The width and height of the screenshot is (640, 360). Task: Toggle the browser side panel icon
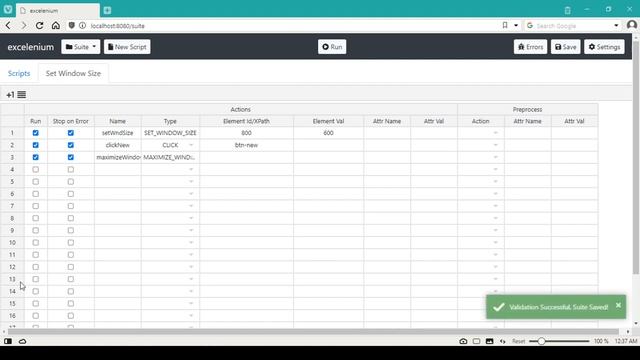(8, 341)
